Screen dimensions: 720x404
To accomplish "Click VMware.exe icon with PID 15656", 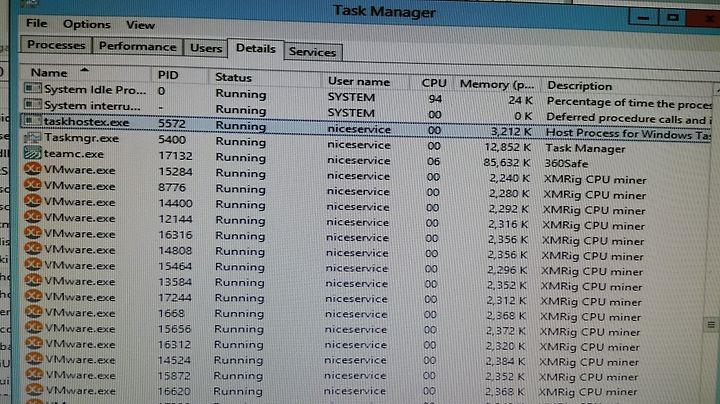I will (34, 327).
